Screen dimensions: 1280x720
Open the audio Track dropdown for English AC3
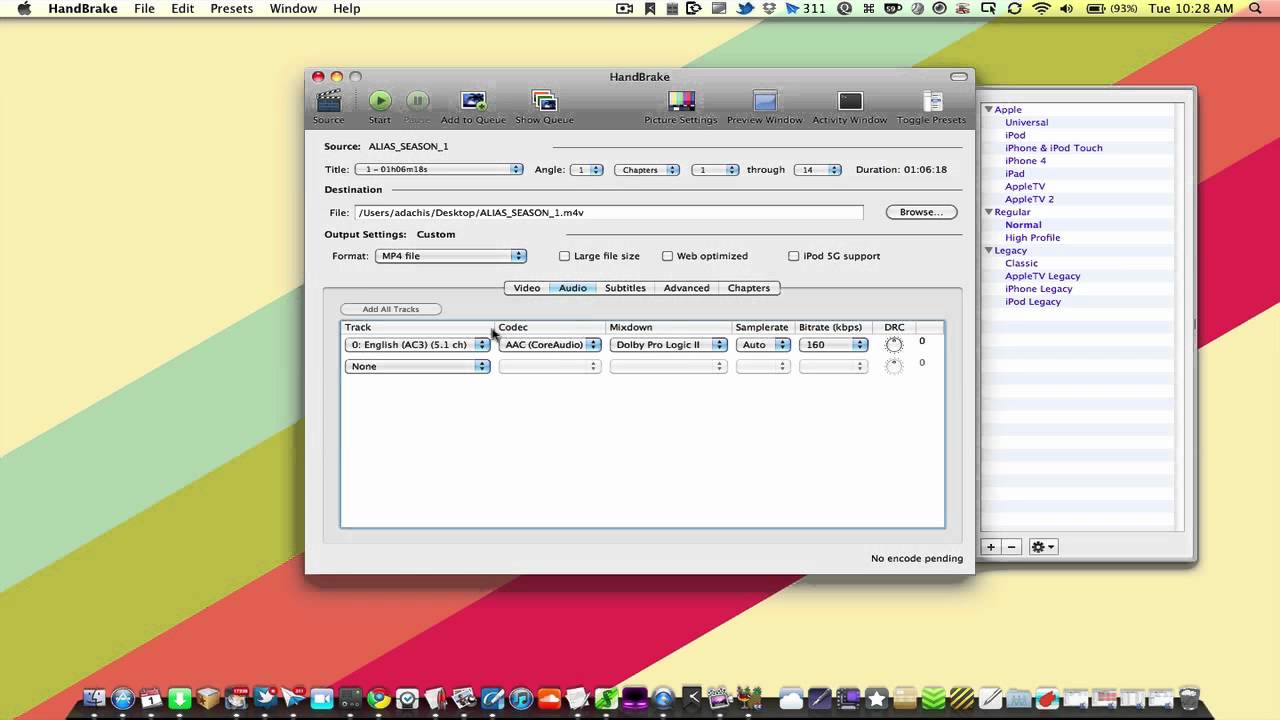point(417,345)
